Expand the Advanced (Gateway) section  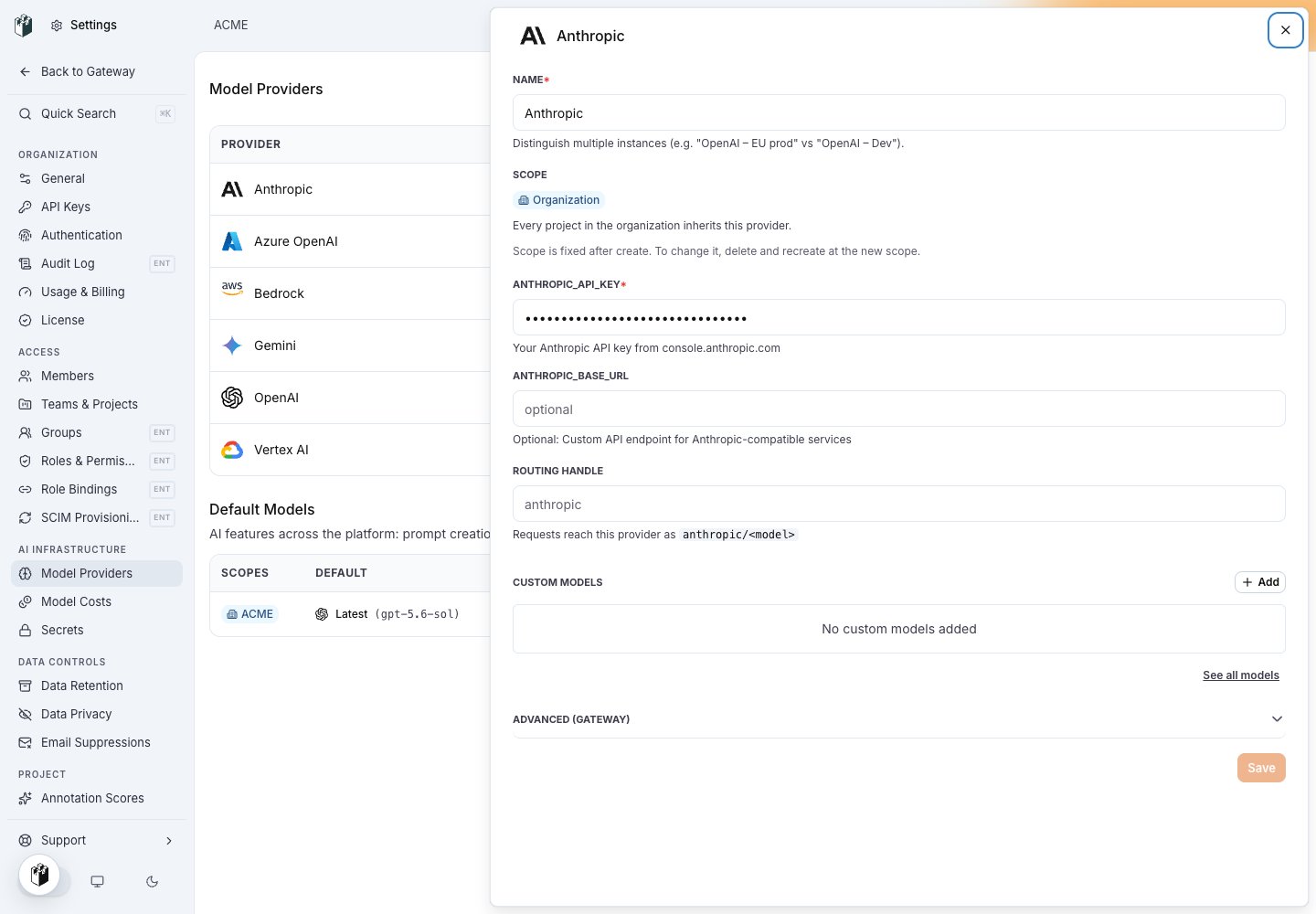(x=898, y=719)
